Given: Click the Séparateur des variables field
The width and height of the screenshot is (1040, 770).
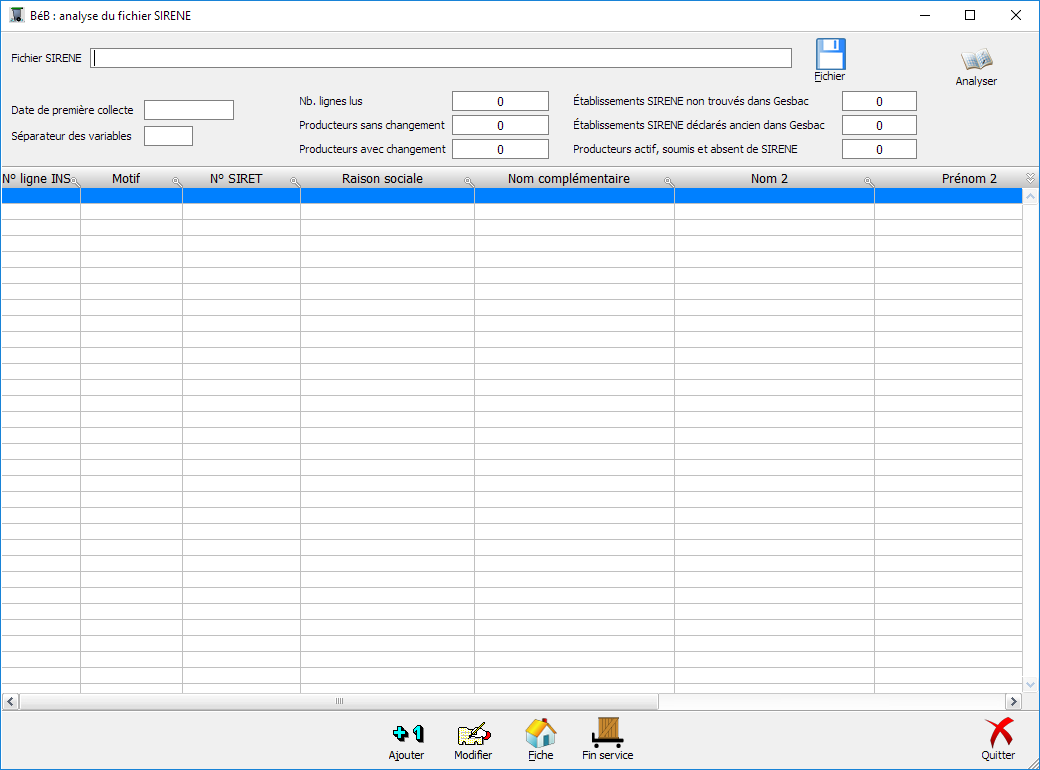Looking at the screenshot, I should pos(168,136).
